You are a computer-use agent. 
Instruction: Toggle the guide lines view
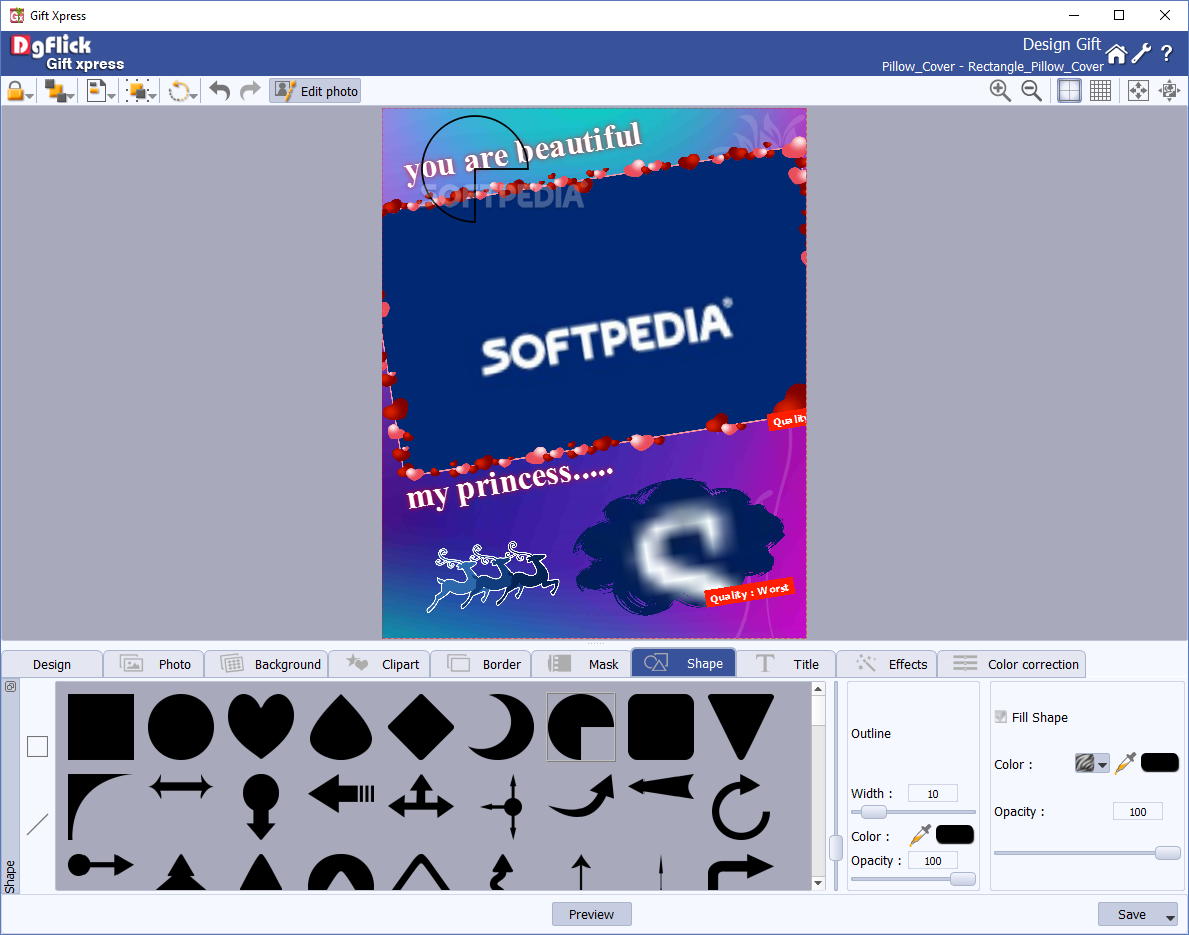pos(1069,90)
